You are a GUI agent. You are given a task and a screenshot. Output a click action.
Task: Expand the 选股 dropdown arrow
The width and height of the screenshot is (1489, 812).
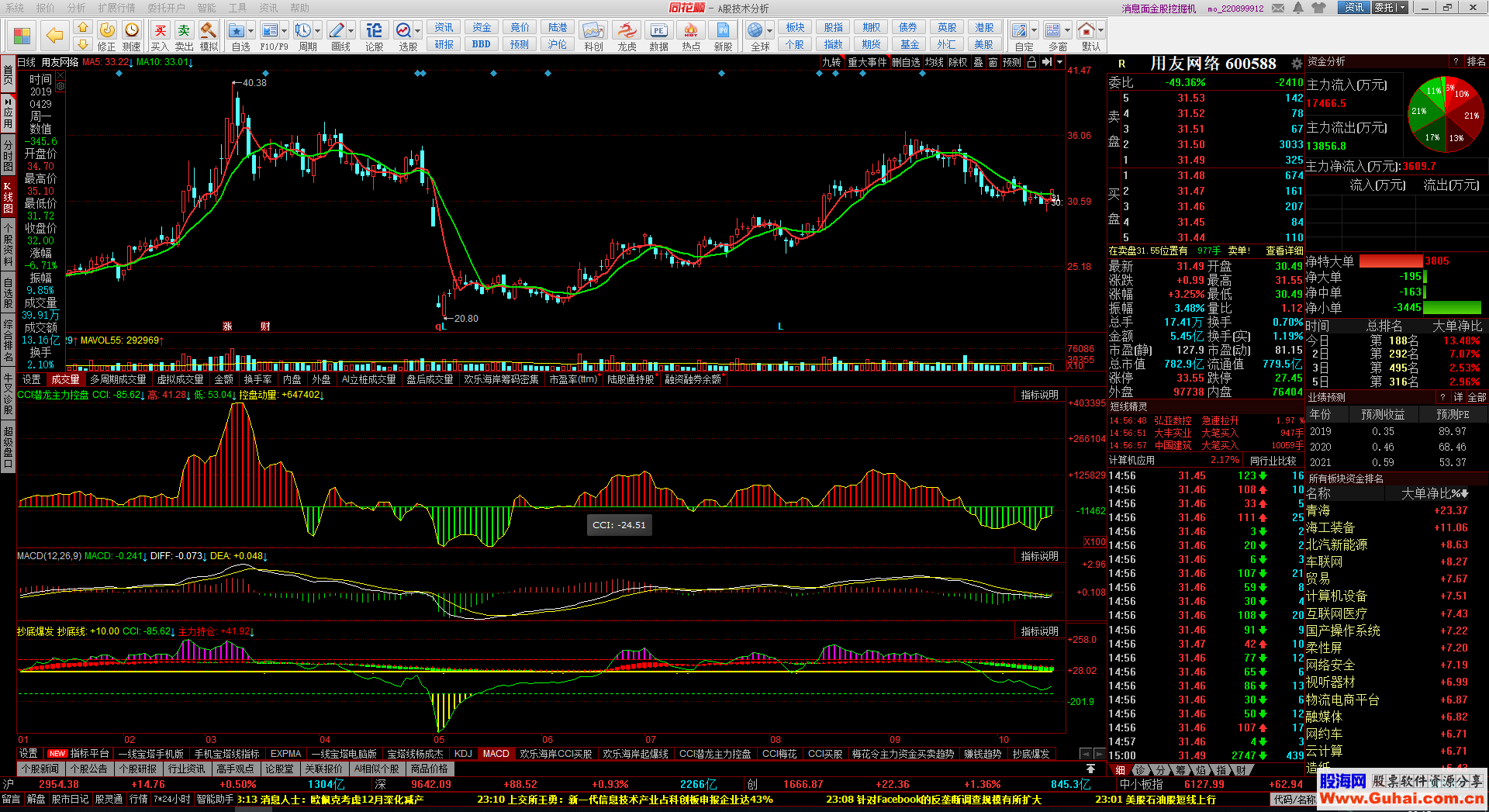click(418, 31)
